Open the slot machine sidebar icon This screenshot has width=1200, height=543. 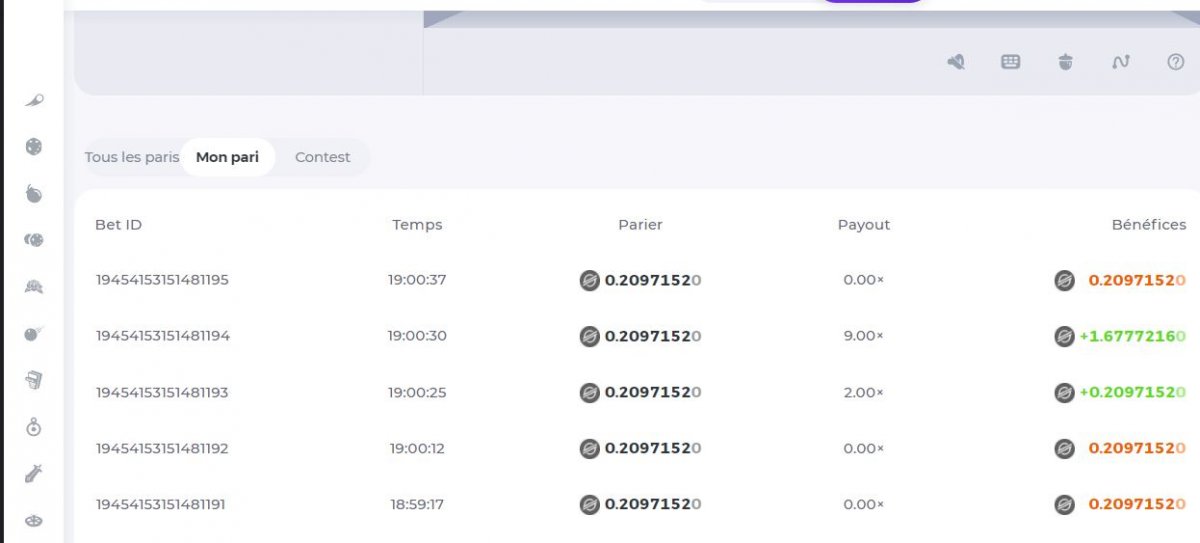click(34, 380)
